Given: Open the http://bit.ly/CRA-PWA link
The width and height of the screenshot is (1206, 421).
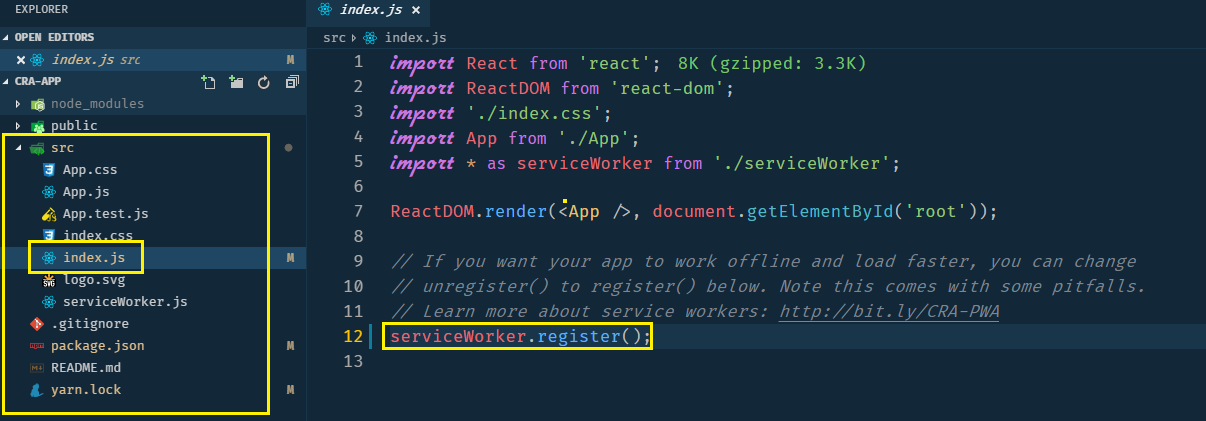Looking at the screenshot, I should [x=889, y=311].
